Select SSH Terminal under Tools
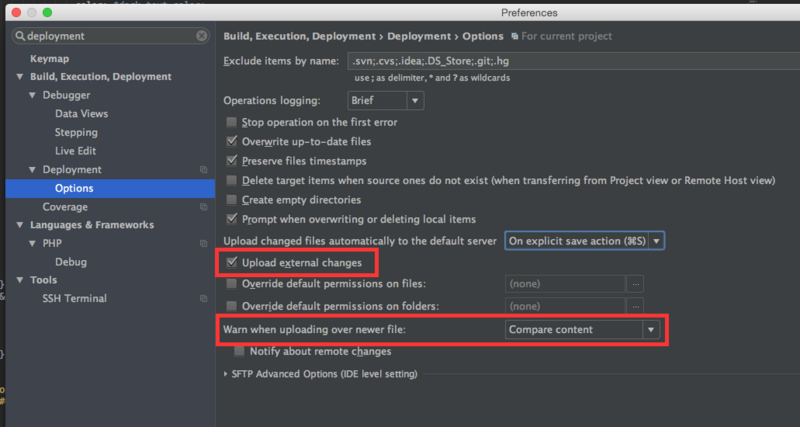The height and width of the screenshot is (427, 800). pyautogui.click(x=74, y=299)
